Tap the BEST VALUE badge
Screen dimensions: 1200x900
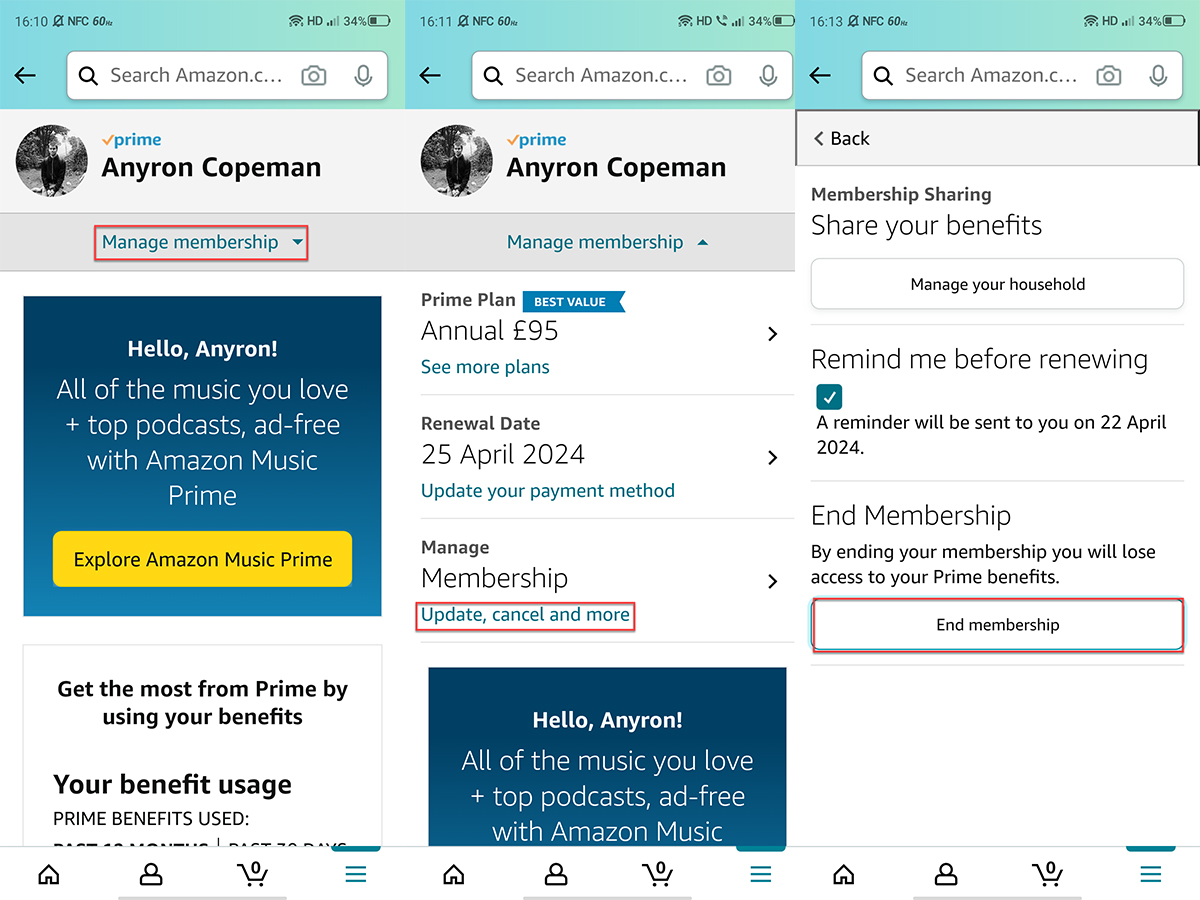(x=573, y=301)
